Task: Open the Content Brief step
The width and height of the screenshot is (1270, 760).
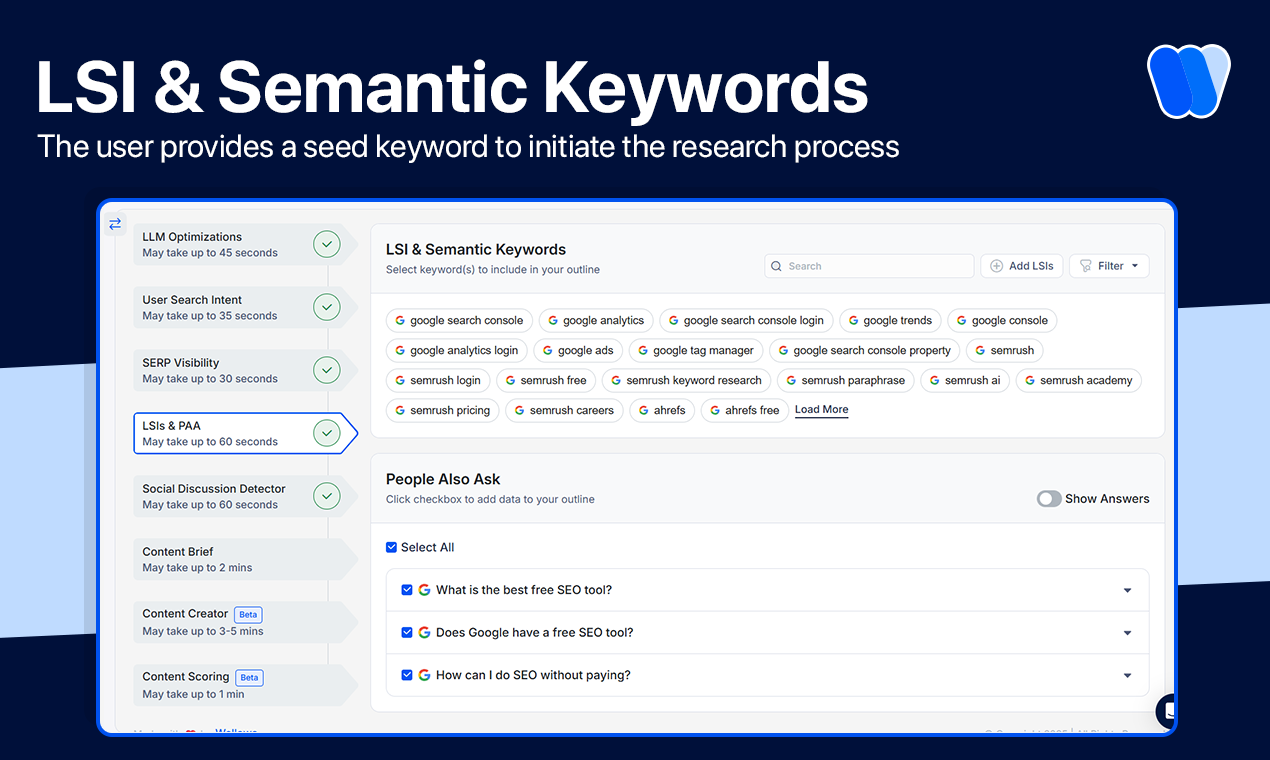Action: tap(245, 559)
